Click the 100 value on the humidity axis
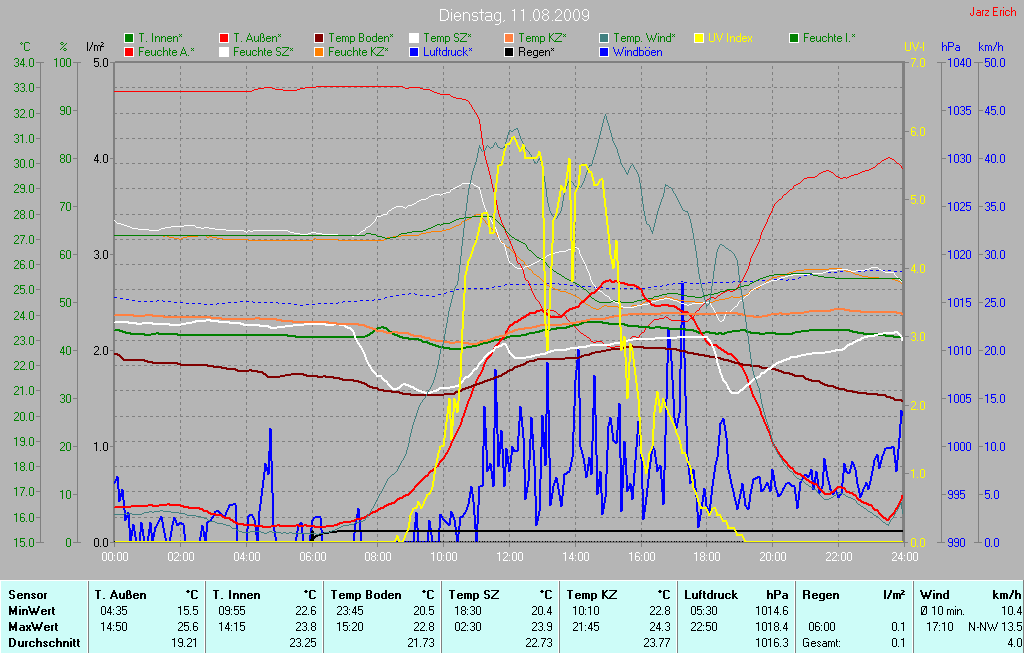This screenshot has height=653, width=1024. click(63, 63)
